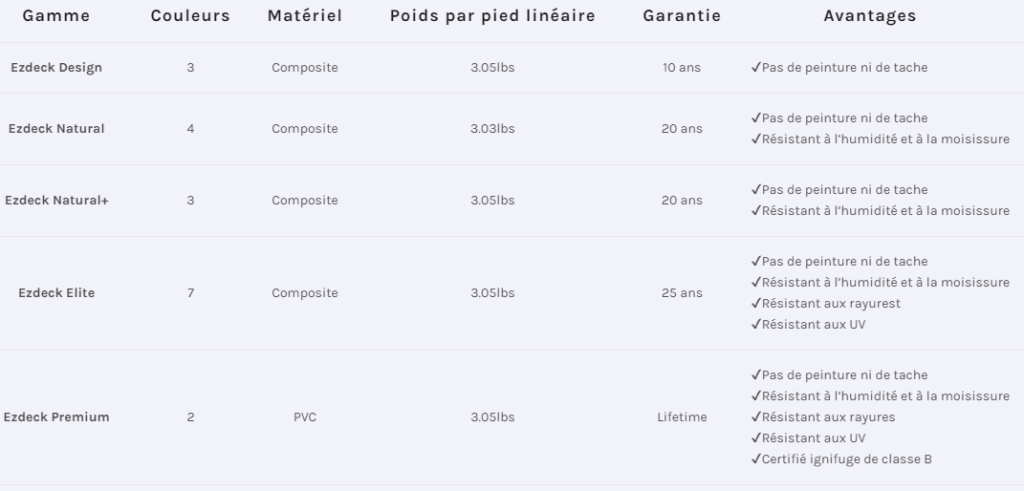
Task: Select the Ezdeck Premium product name
Action: point(56,417)
